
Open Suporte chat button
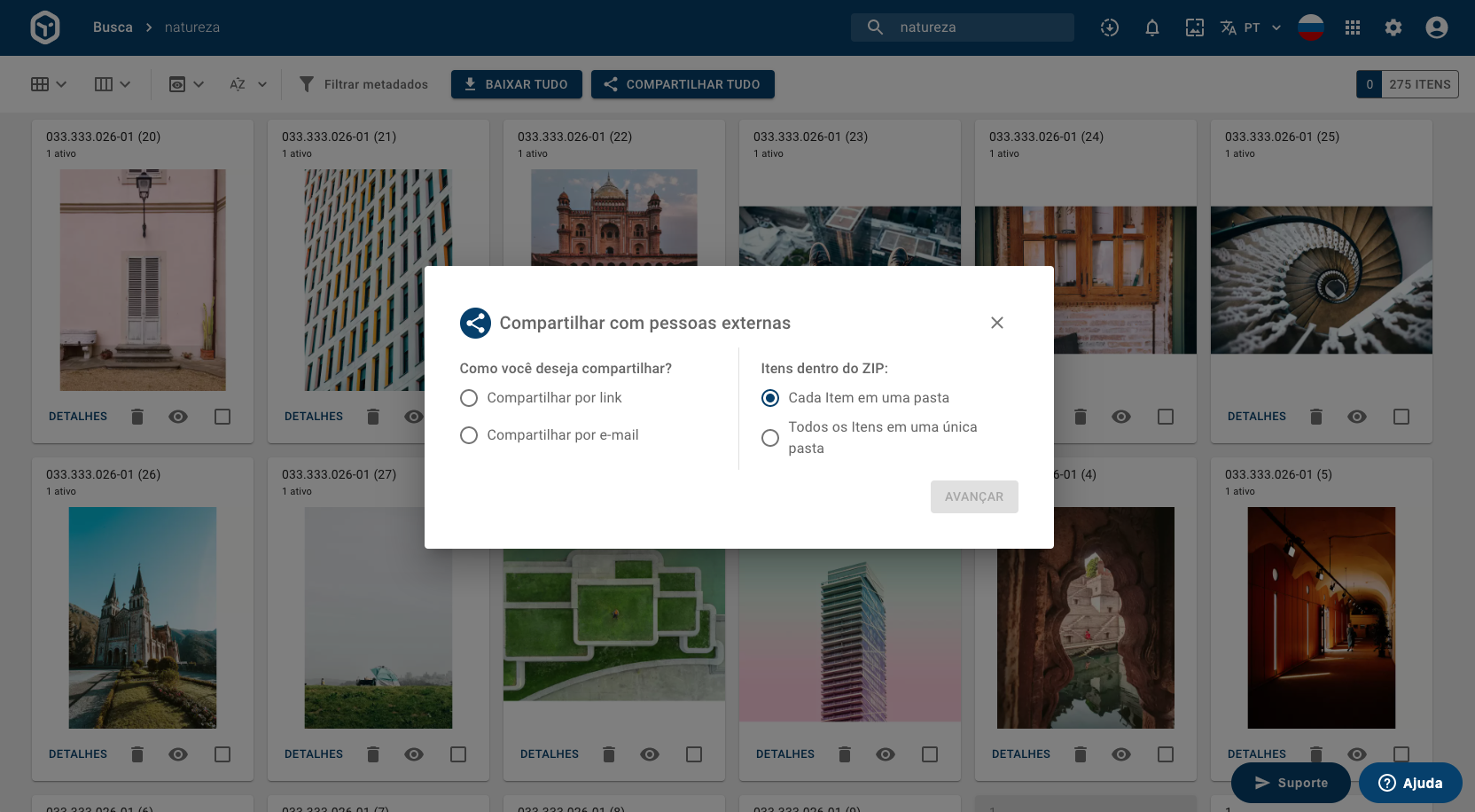tap(1291, 783)
